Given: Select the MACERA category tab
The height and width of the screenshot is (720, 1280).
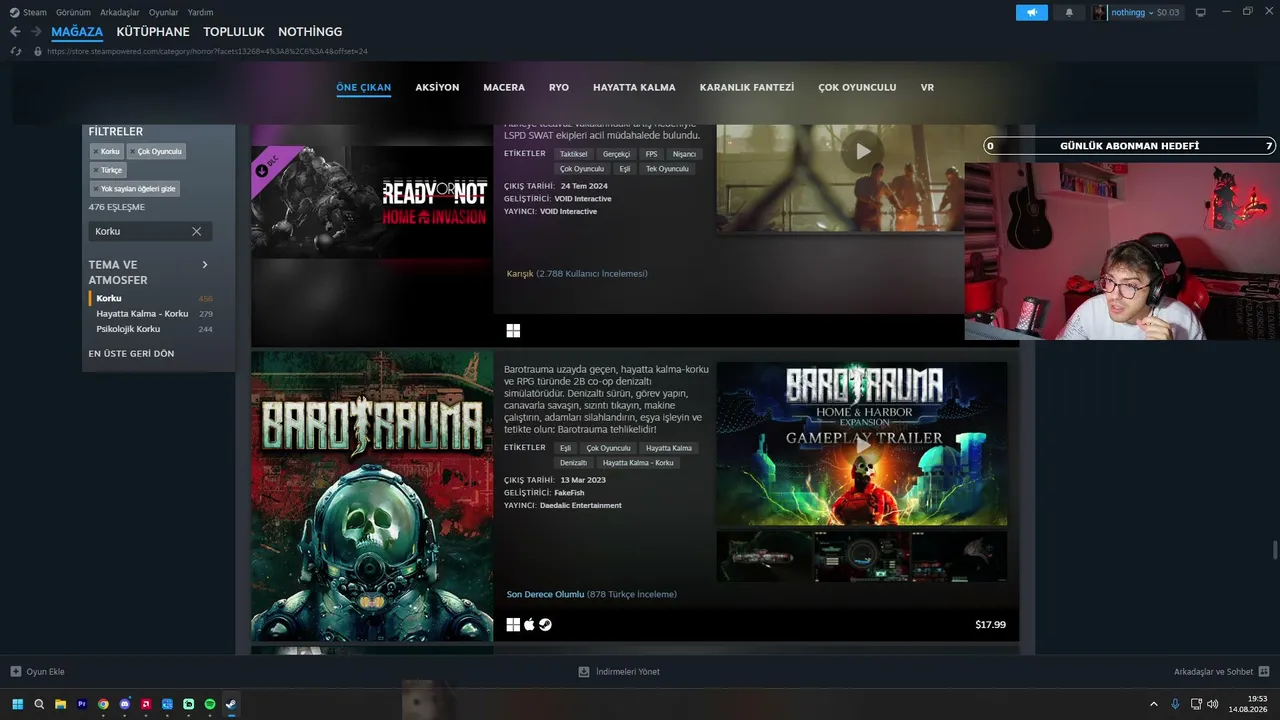Looking at the screenshot, I should (x=504, y=87).
